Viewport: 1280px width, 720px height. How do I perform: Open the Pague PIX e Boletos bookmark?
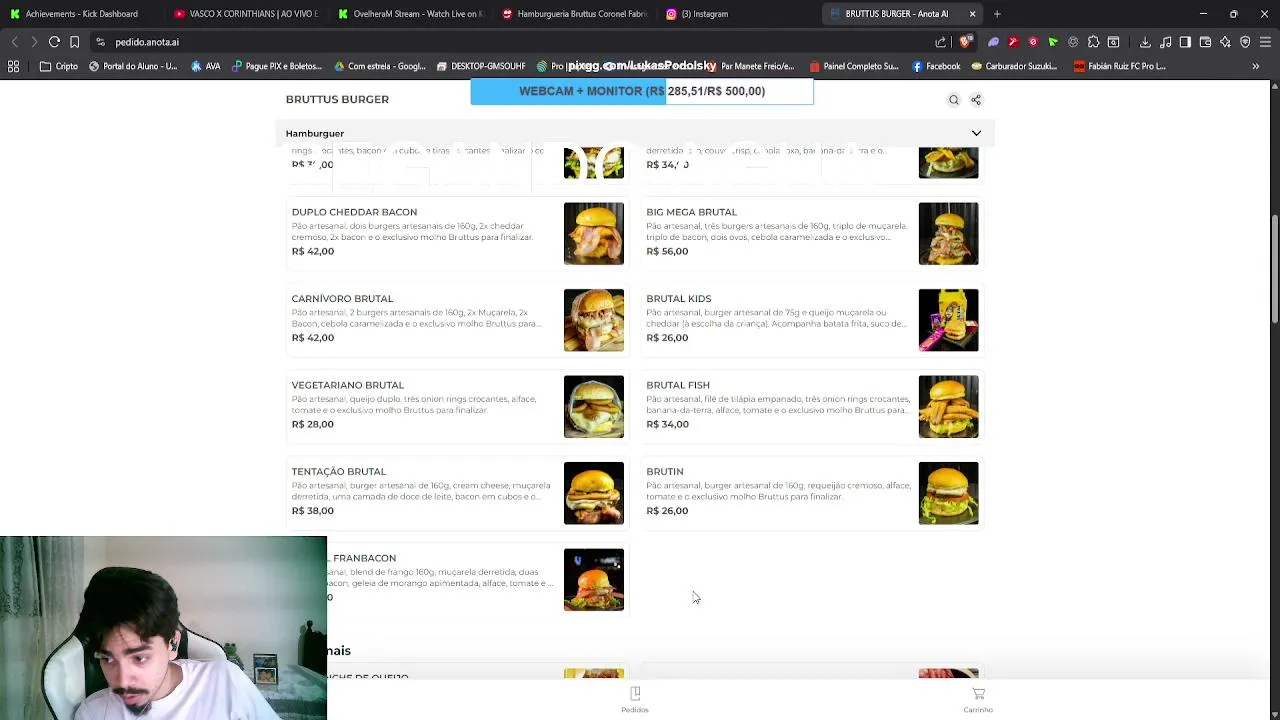pos(277,66)
